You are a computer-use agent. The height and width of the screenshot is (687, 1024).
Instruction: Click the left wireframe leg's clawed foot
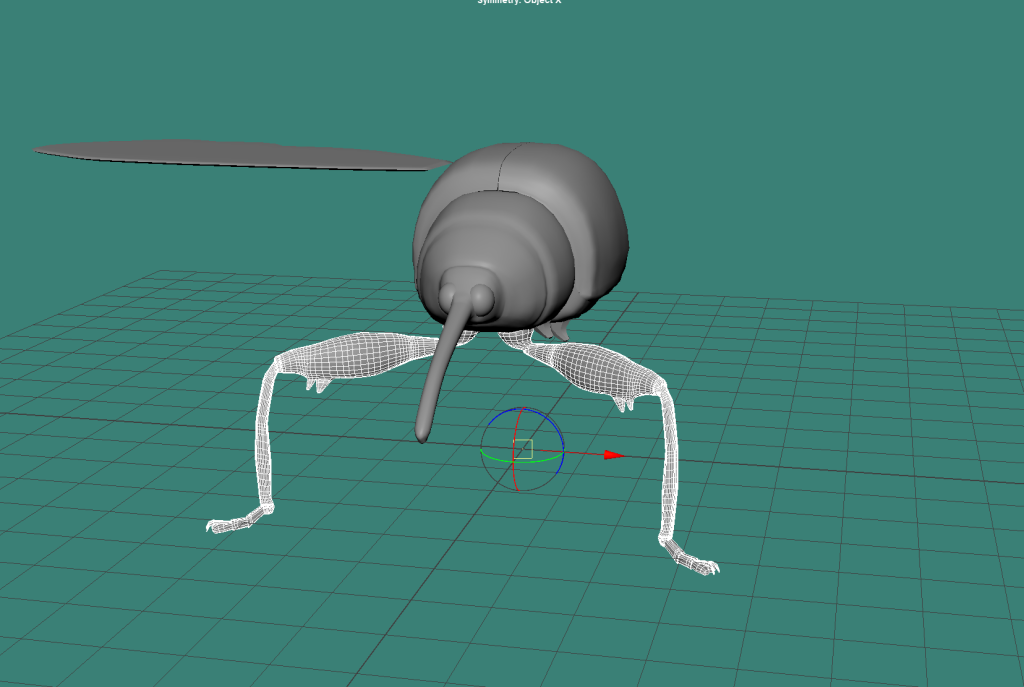[x=232, y=522]
